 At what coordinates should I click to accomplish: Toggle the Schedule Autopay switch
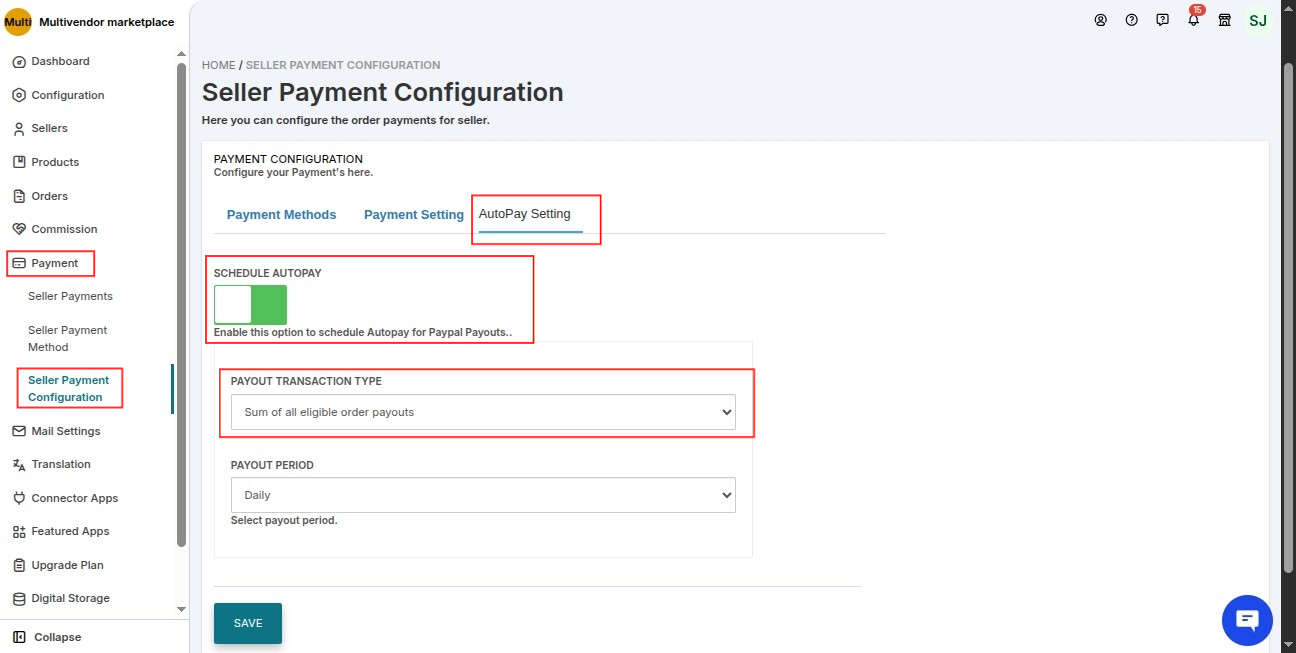tap(250, 305)
